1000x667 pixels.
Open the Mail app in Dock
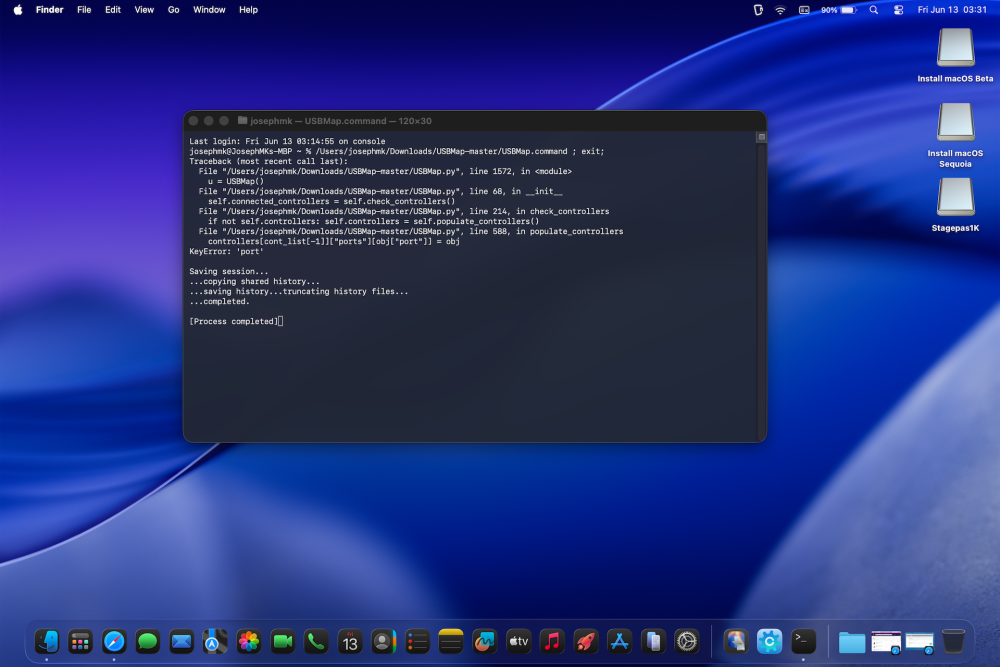(x=181, y=641)
